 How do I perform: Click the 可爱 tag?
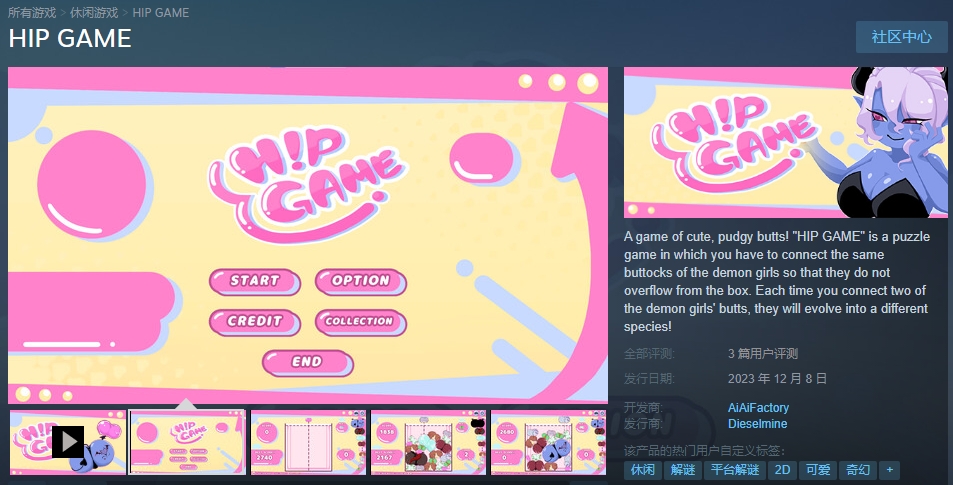(x=818, y=470)
